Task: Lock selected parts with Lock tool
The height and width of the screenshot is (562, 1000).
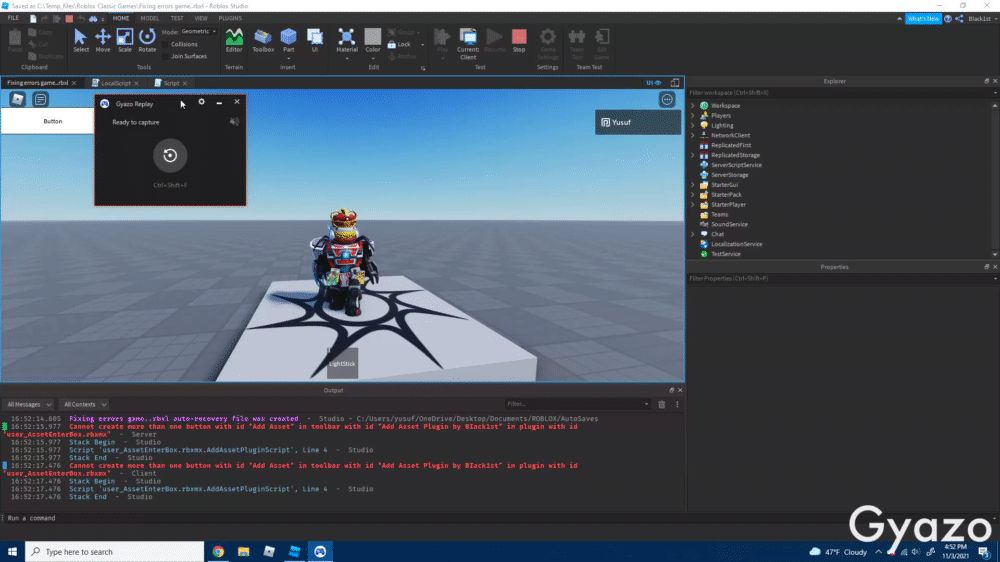Action: pos(399,45)
